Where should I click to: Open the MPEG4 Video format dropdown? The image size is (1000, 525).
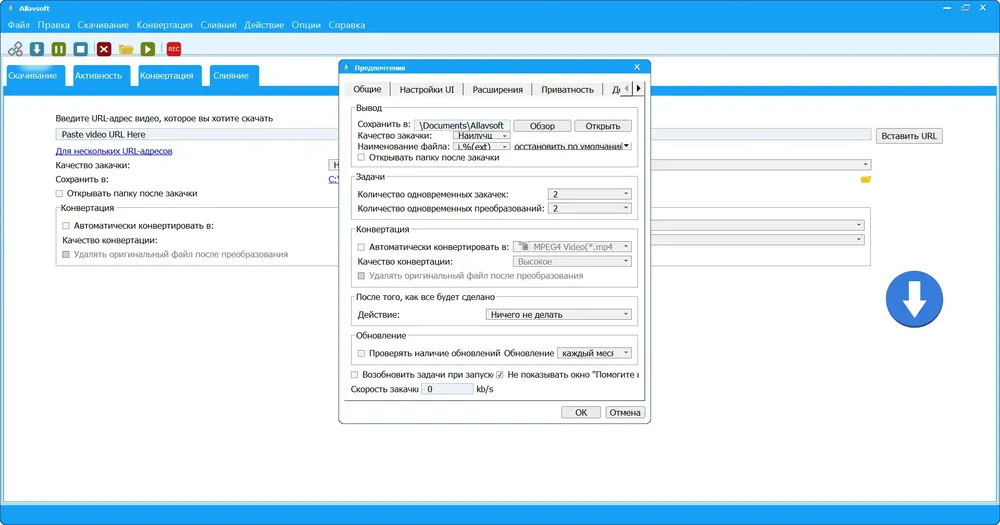(572, 246)
